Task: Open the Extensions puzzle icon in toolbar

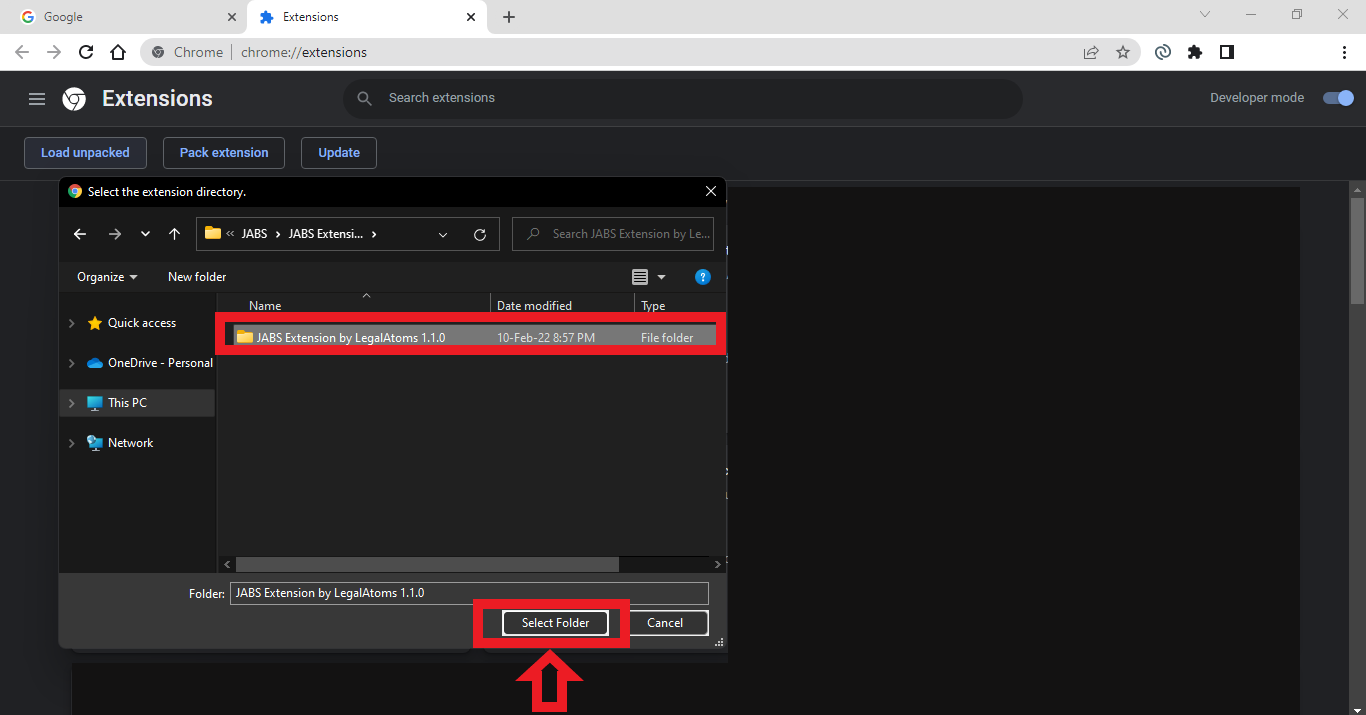Action: [1195, 51]
